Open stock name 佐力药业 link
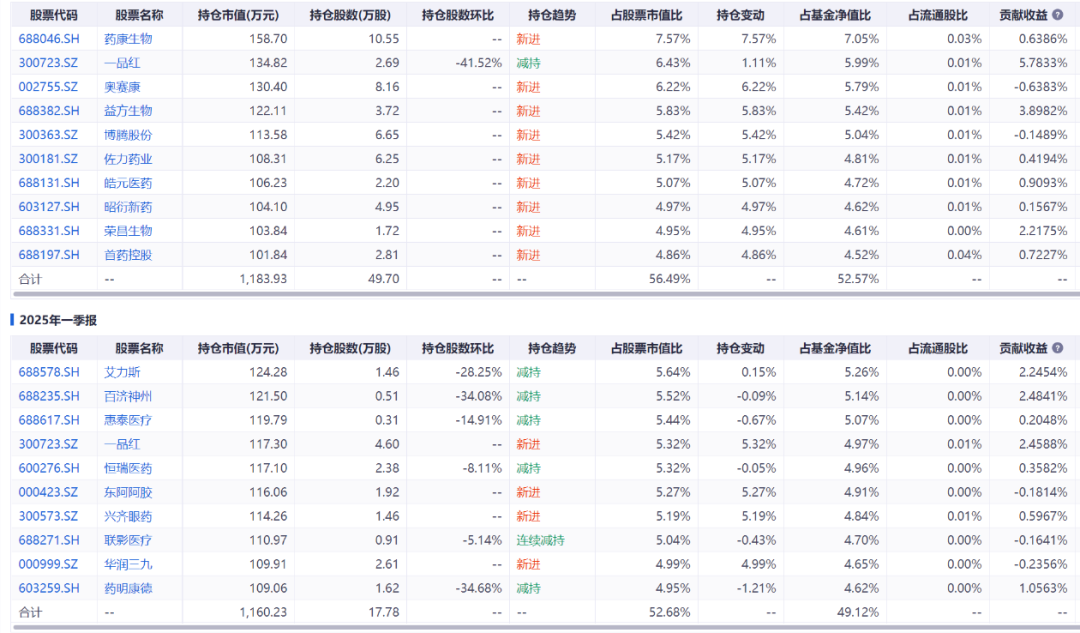The width and height of the screenshot is (1080, 633). point(128,159)
